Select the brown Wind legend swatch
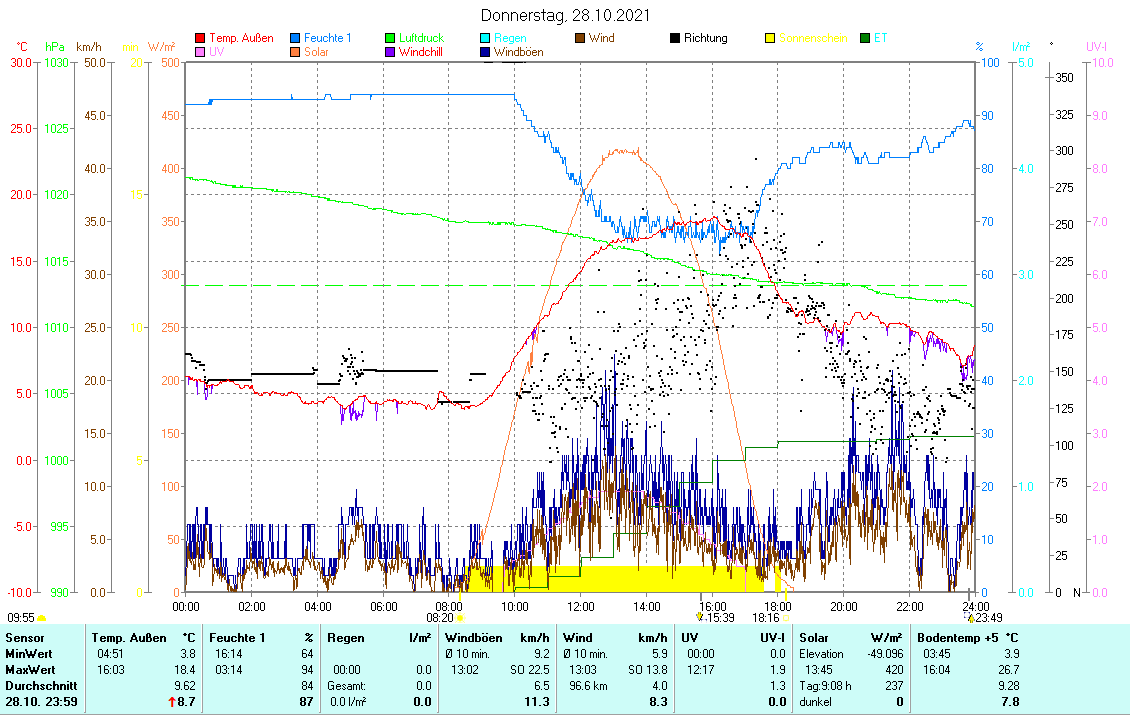 click(x=580, y=38)
